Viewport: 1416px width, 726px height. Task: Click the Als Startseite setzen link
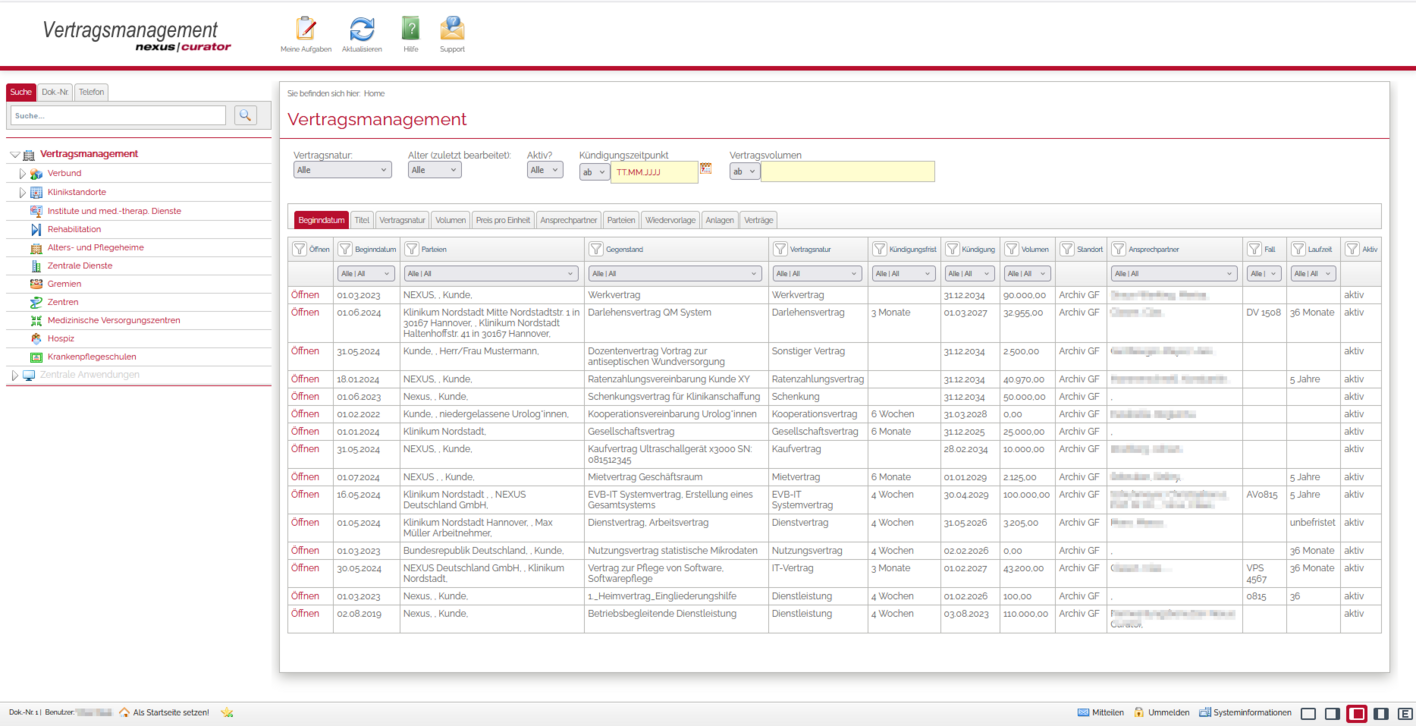pos(171,712)
